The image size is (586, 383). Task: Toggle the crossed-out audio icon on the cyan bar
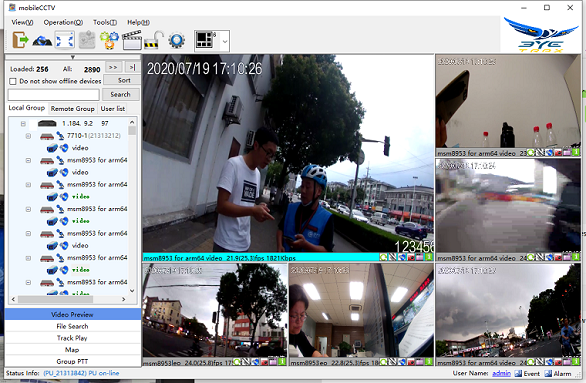click(x=393, y=257)
